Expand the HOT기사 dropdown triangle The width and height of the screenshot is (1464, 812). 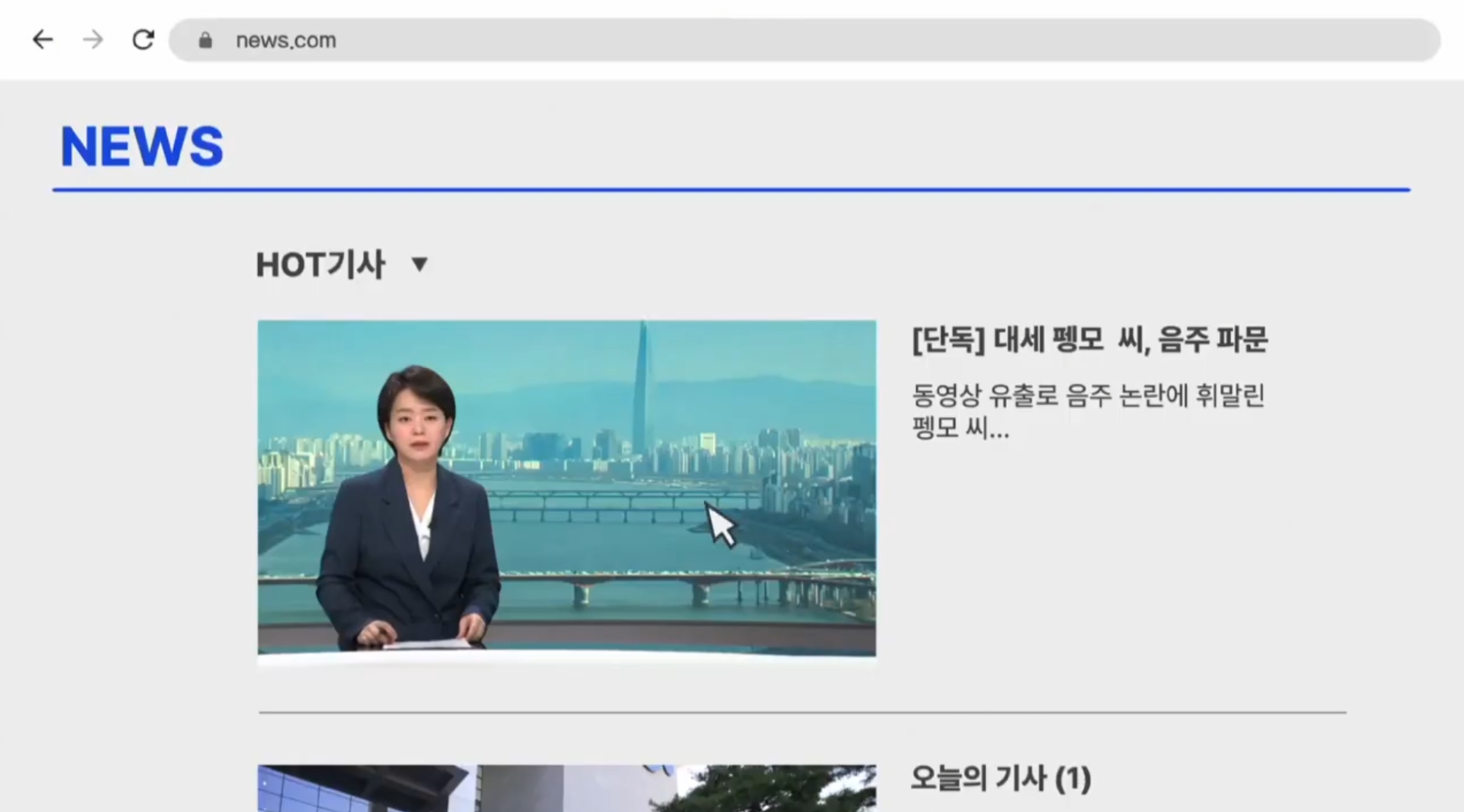click(419, 265)
